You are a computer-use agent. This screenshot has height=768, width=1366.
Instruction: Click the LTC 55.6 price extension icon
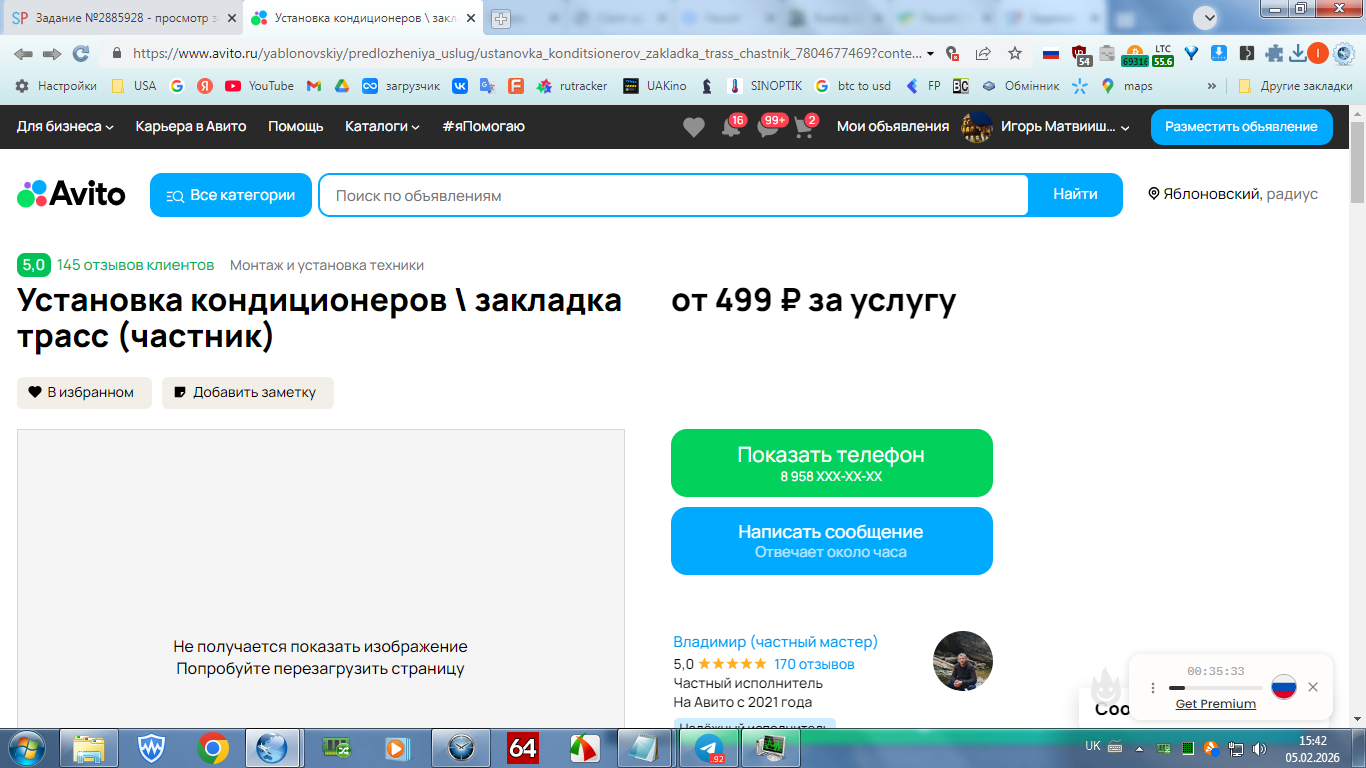(1162, 54)
